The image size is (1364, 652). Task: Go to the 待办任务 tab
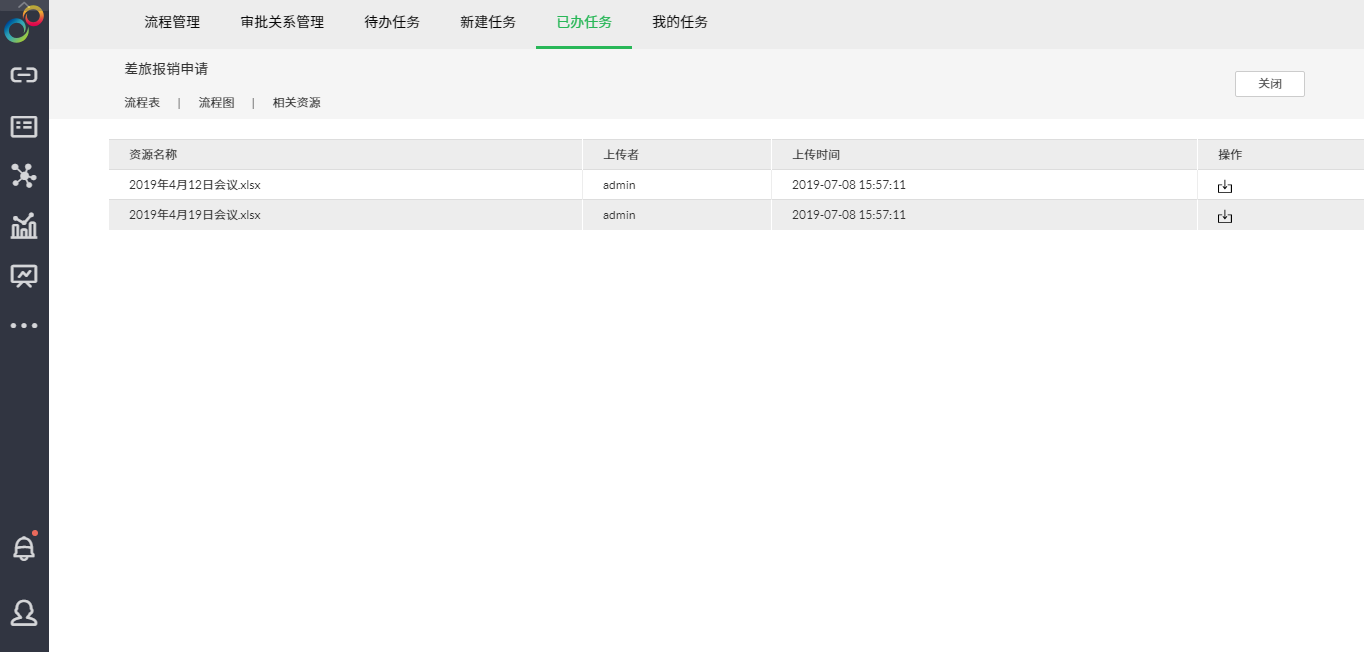tap(392, 22)
